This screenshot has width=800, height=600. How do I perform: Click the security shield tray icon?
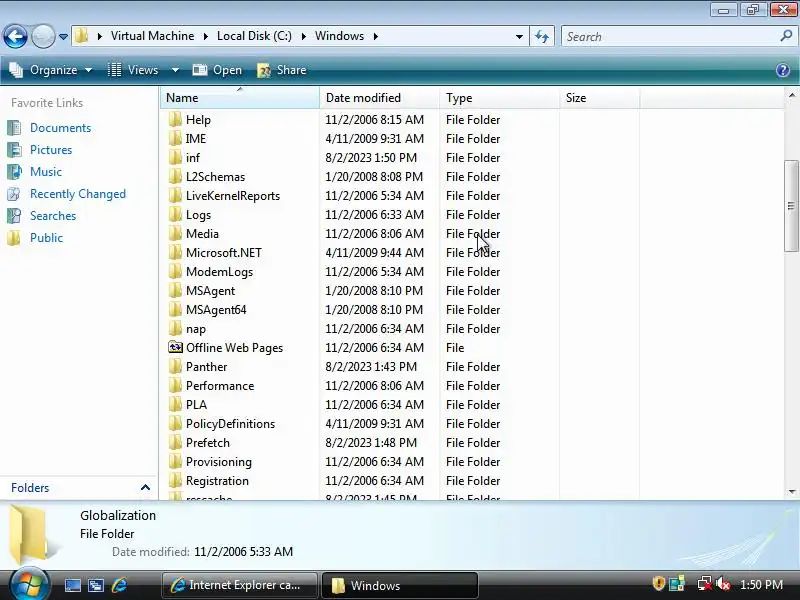tap(658, 584)
